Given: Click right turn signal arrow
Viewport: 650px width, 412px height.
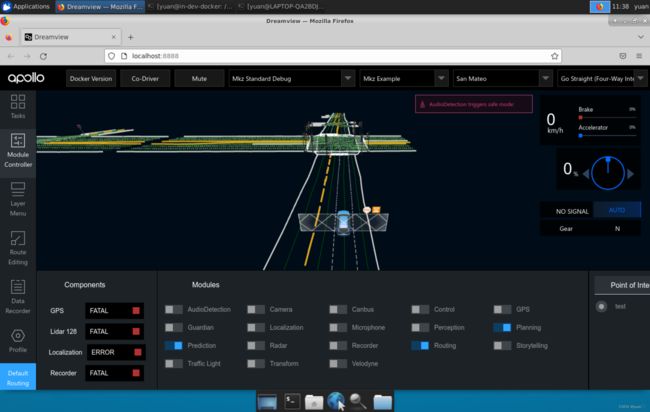Looking at the screenshot, I should [x=630, y=174].
